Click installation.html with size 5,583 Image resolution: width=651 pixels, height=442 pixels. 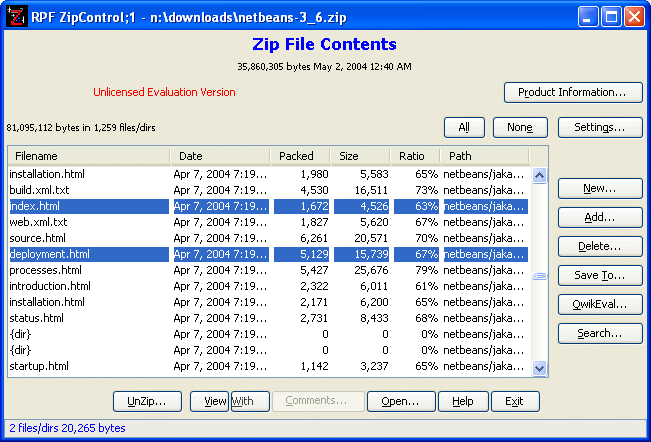pos(268,174)
